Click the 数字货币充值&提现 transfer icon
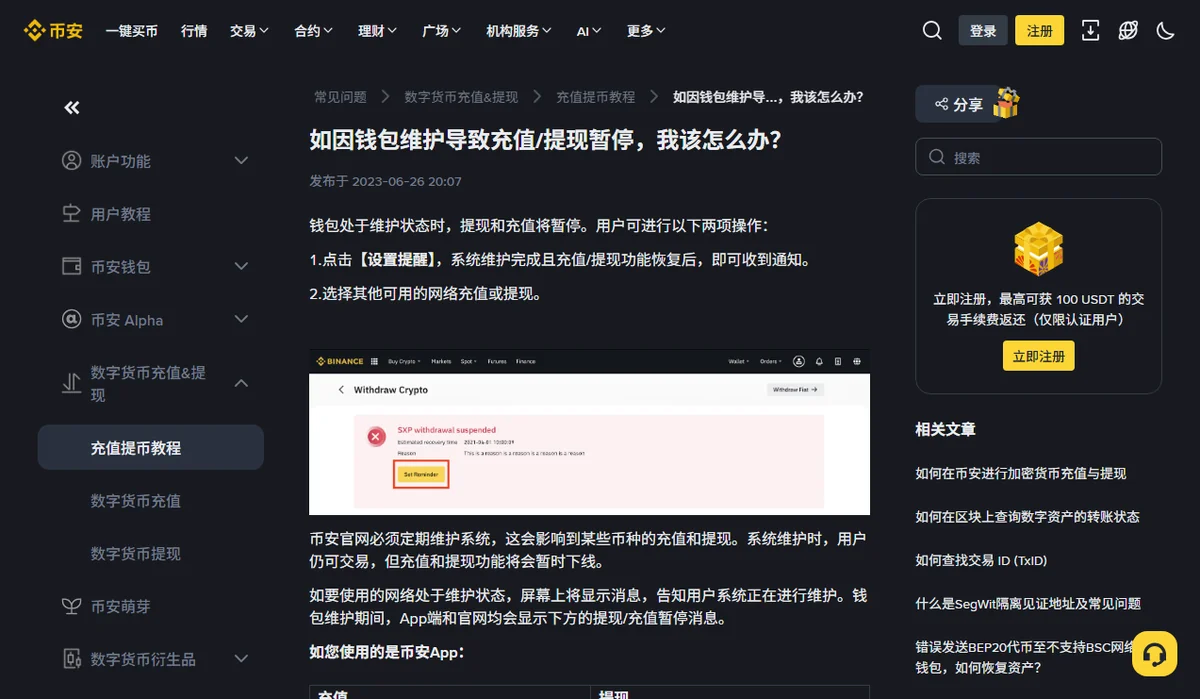1200x699 pixels. pyautogui.click(x=71, y=383)
